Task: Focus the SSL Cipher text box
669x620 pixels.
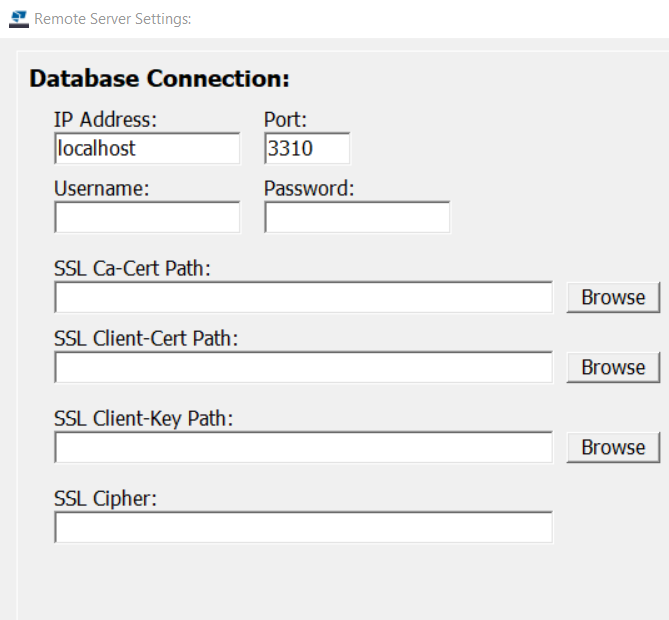Action: pos(303,527)
